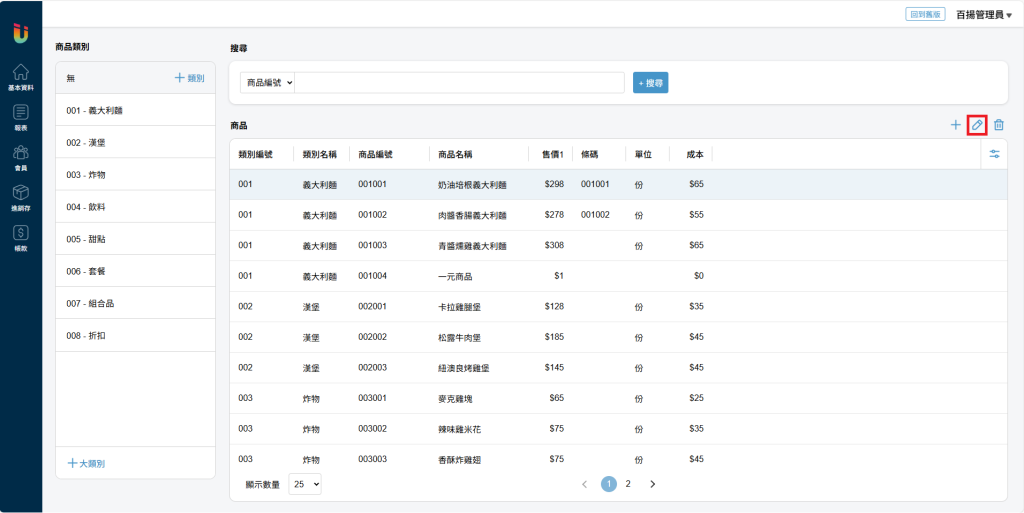Click the search text input
1024x513 pixels.
click(x=460, y=83)
